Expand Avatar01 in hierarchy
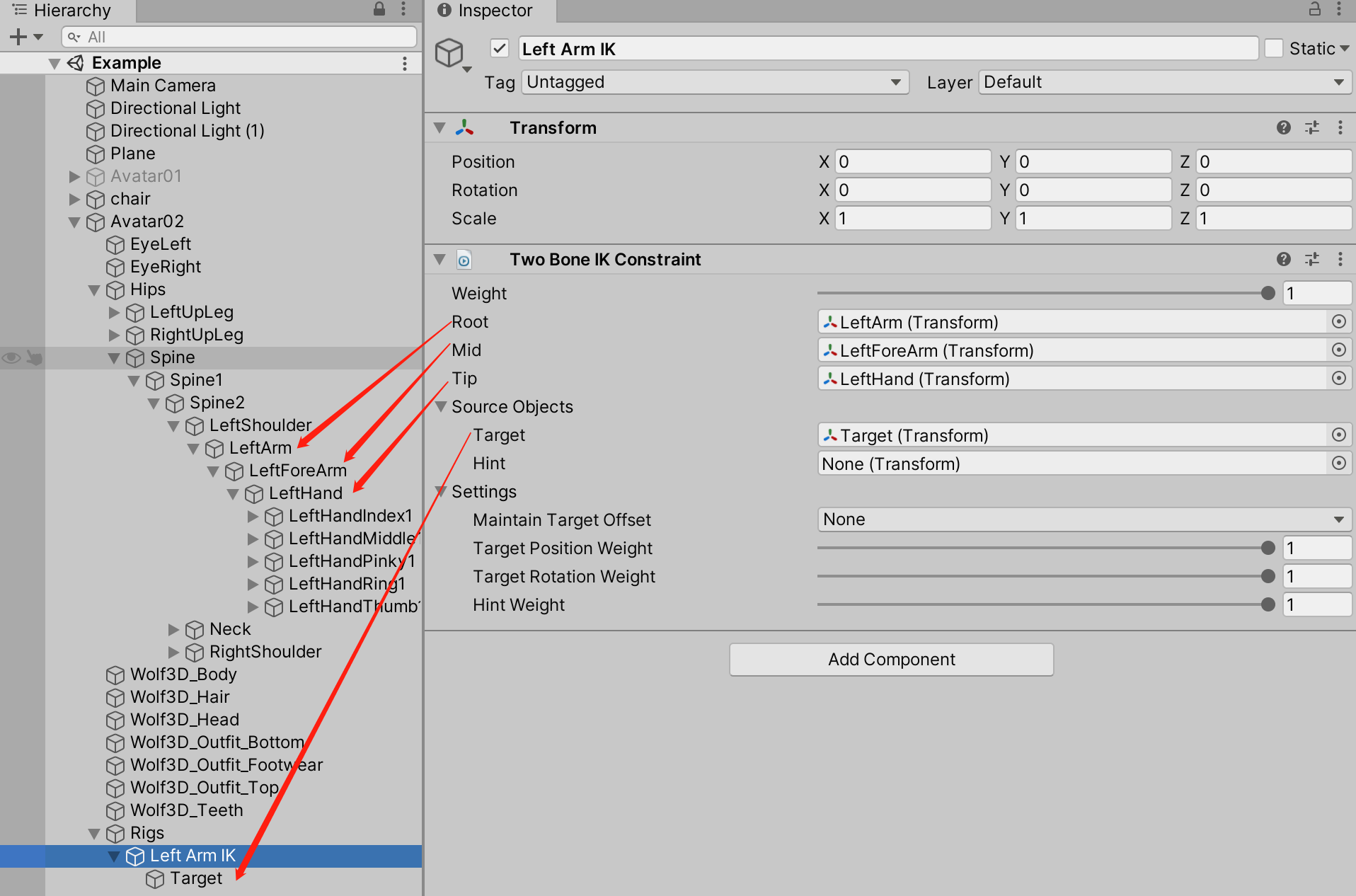This screenshot has height=896, width=1356. 74,176
